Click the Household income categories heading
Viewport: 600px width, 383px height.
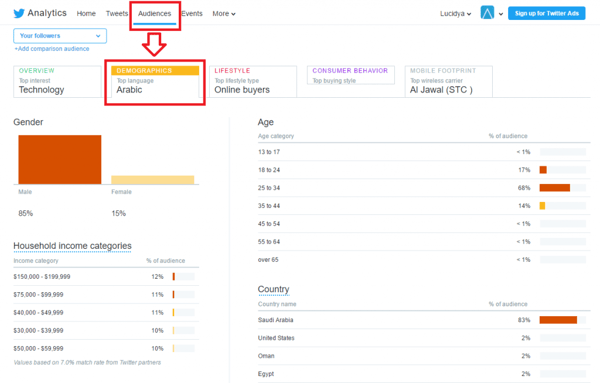tap(72, 246)
